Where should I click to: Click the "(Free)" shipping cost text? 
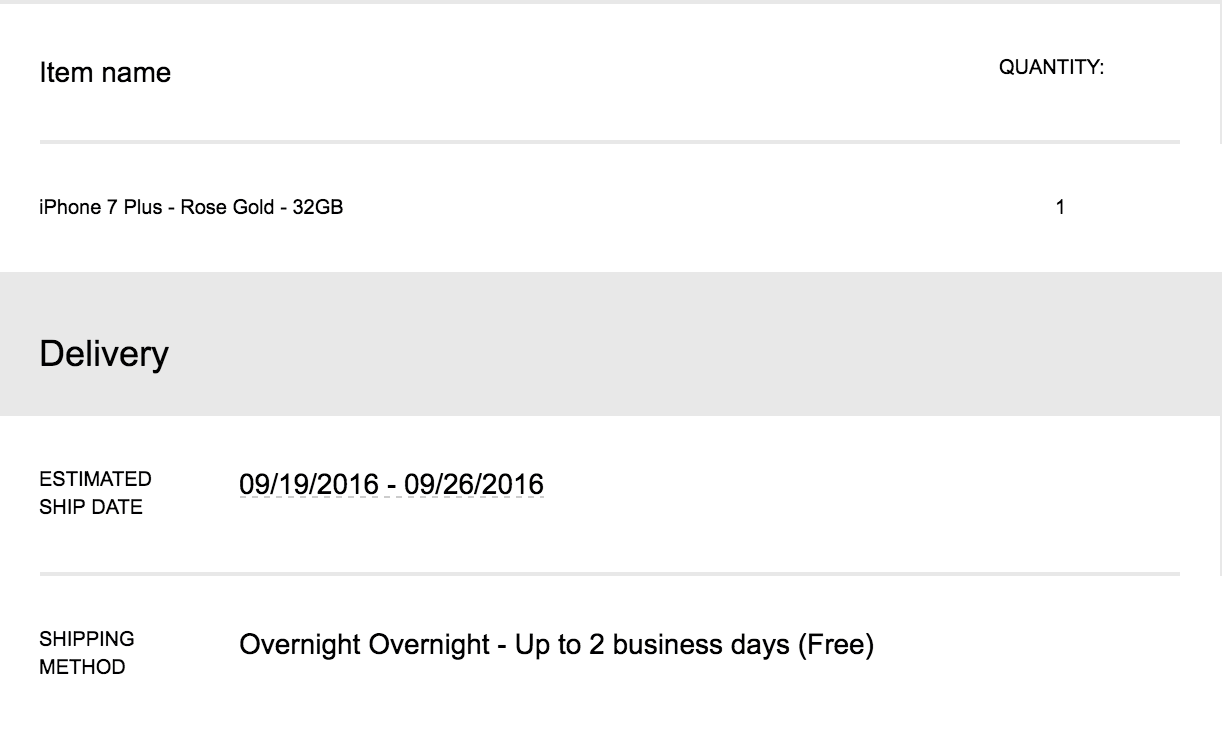click(835, 645)
